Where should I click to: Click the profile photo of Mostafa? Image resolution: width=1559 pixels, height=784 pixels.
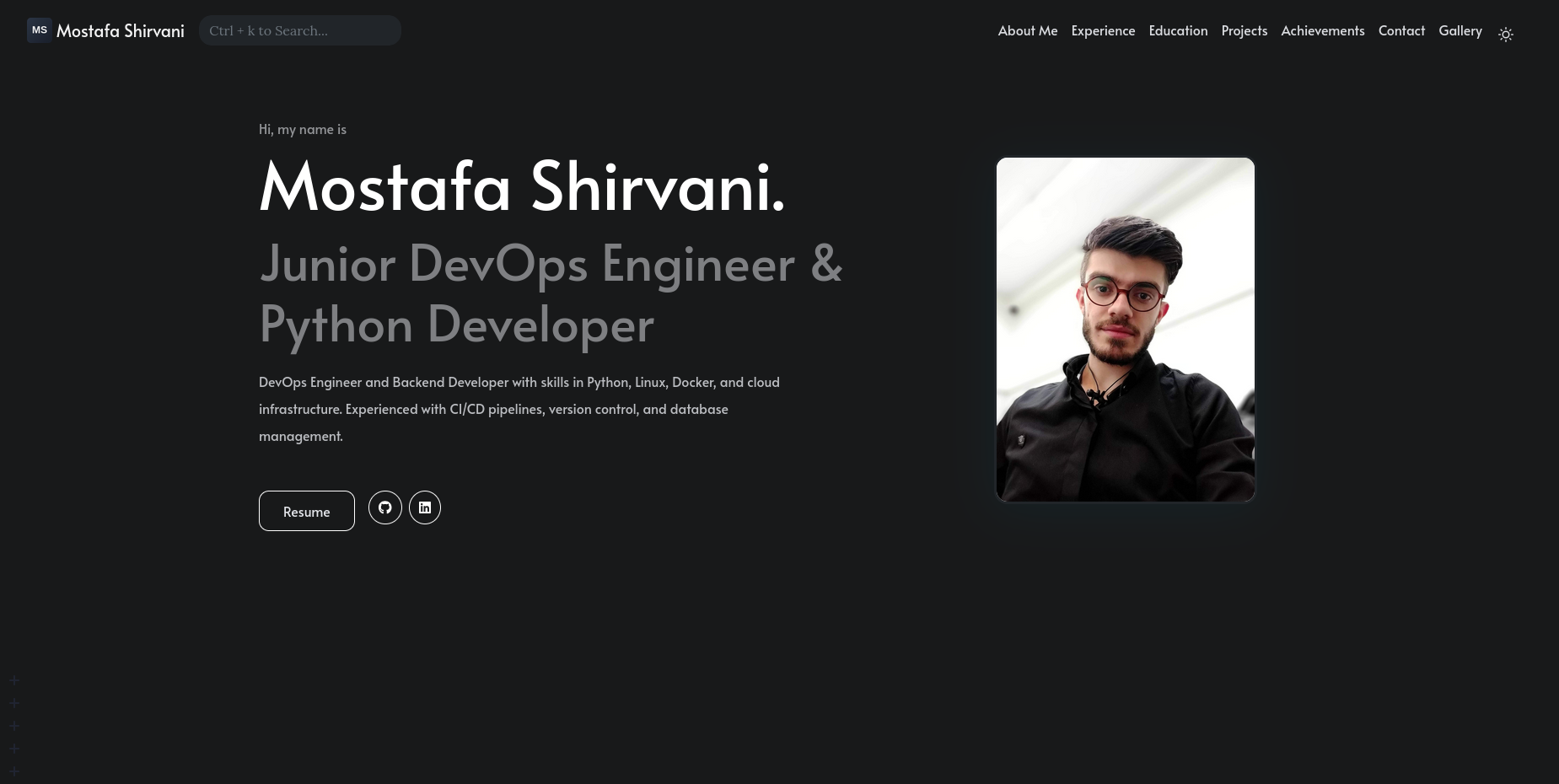click(1125, 329)
